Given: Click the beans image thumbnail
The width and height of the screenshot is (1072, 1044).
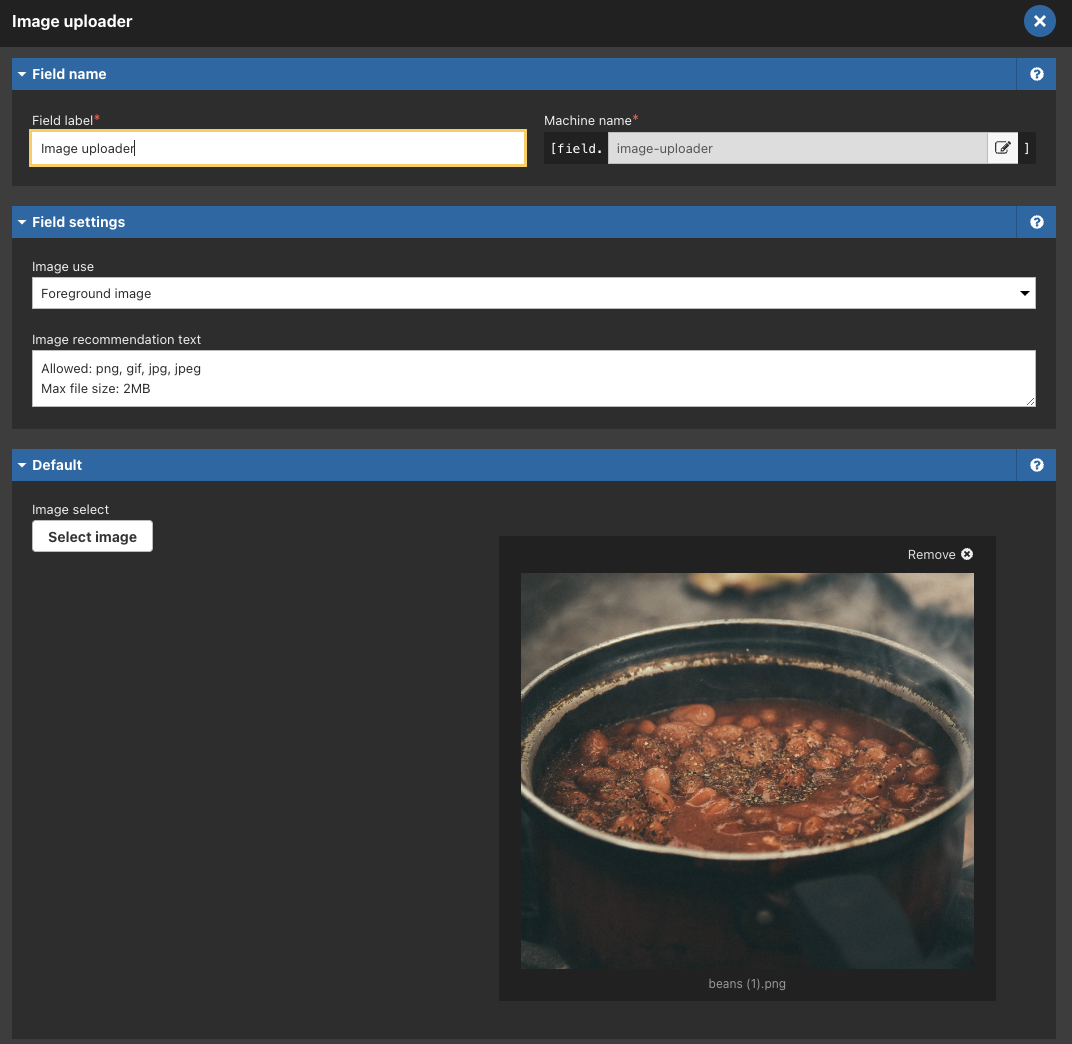Looking at the screenshot, I should (x=747, y=771).
